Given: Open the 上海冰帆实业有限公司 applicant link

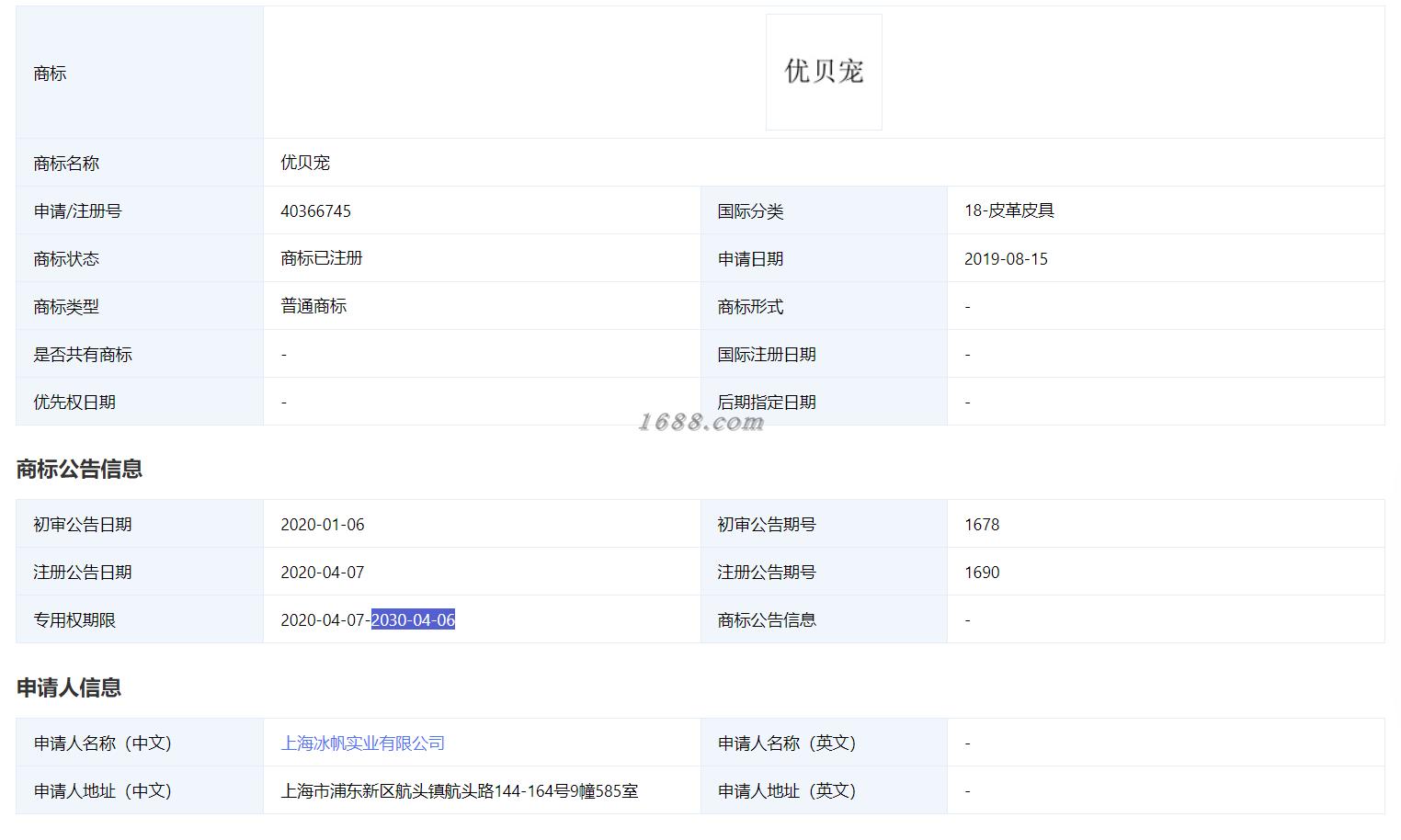Looking at the screenshot, I should (363, 743).
